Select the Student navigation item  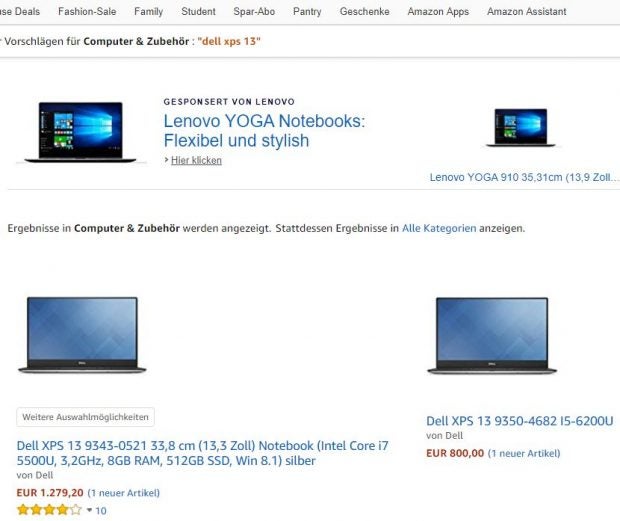pos(198,11)
